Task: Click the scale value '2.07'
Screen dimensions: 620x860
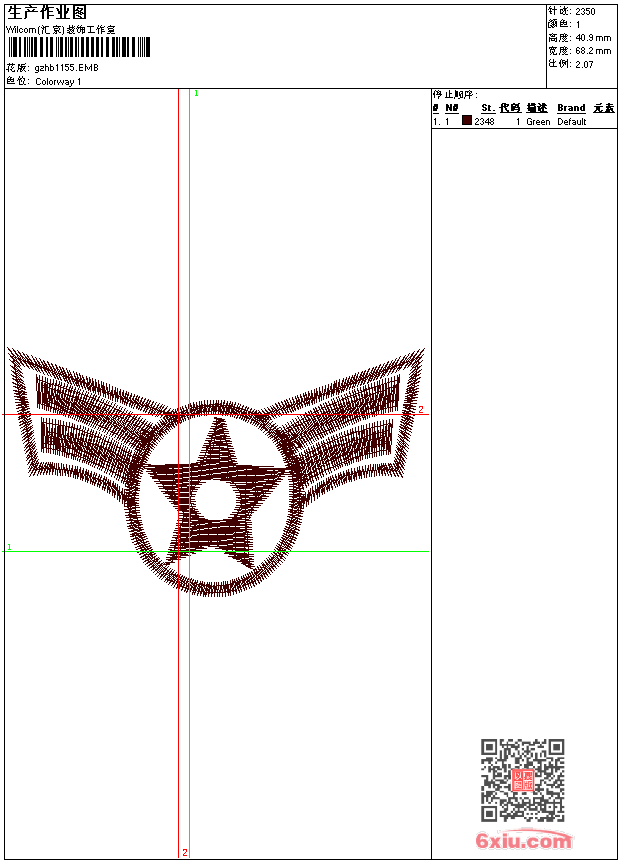Action: click(x=584, y=64)
